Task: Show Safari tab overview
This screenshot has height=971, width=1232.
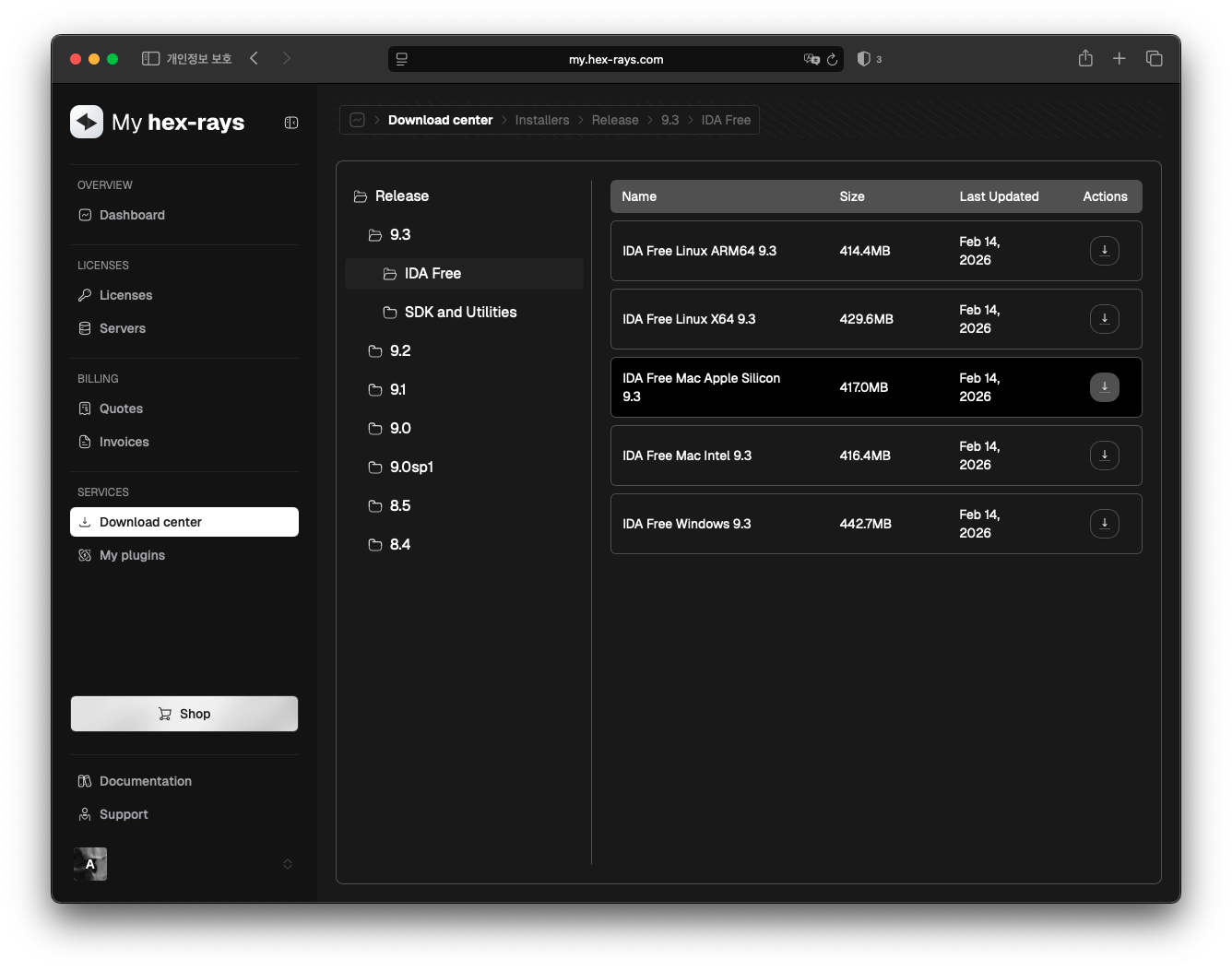Action: coord(1154,59)
